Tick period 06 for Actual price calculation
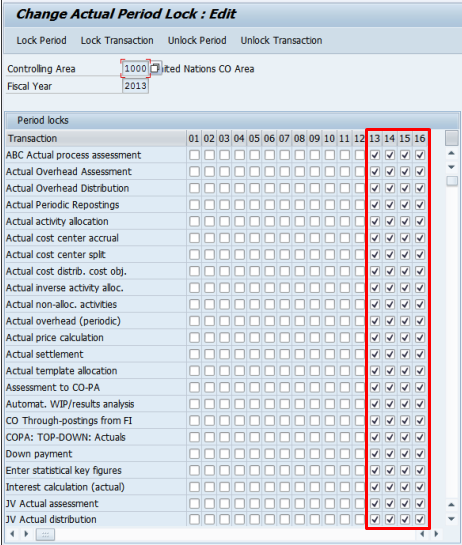Image resolution: width=462 pixels, height=545 pixels. [x=270, y=337]
